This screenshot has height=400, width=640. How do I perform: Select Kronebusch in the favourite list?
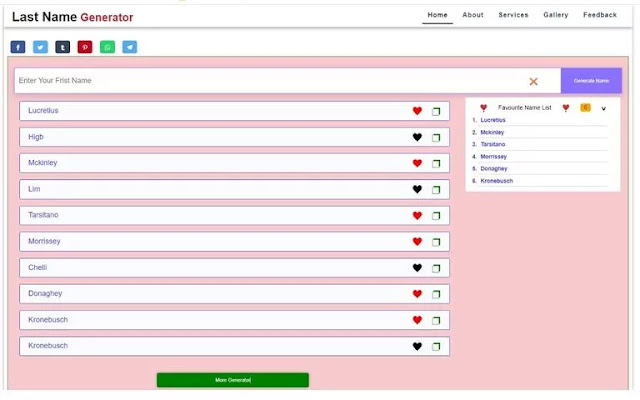point(496,180)
